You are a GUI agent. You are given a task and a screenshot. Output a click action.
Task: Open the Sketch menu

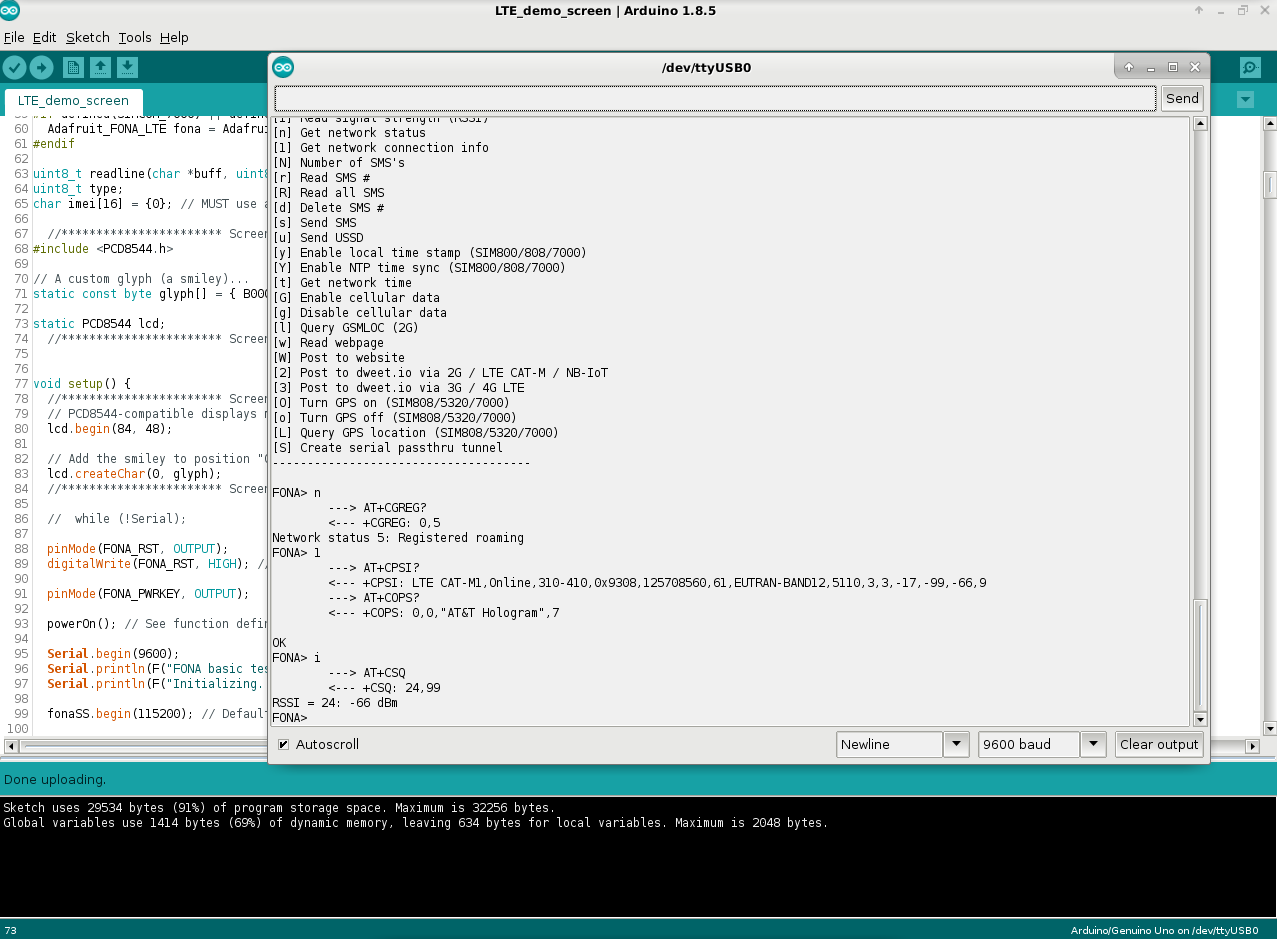point(87,37)
